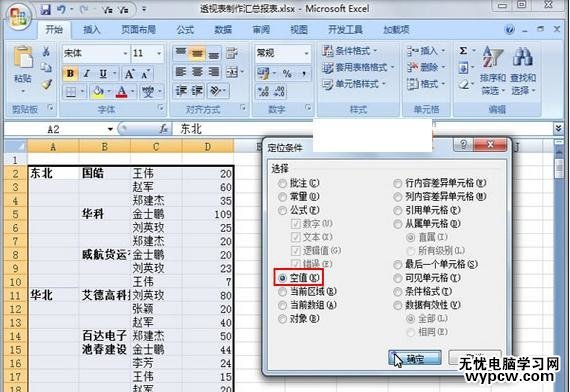Click the wrap text icon
This screenshot has width=570, height=392.
232,54
